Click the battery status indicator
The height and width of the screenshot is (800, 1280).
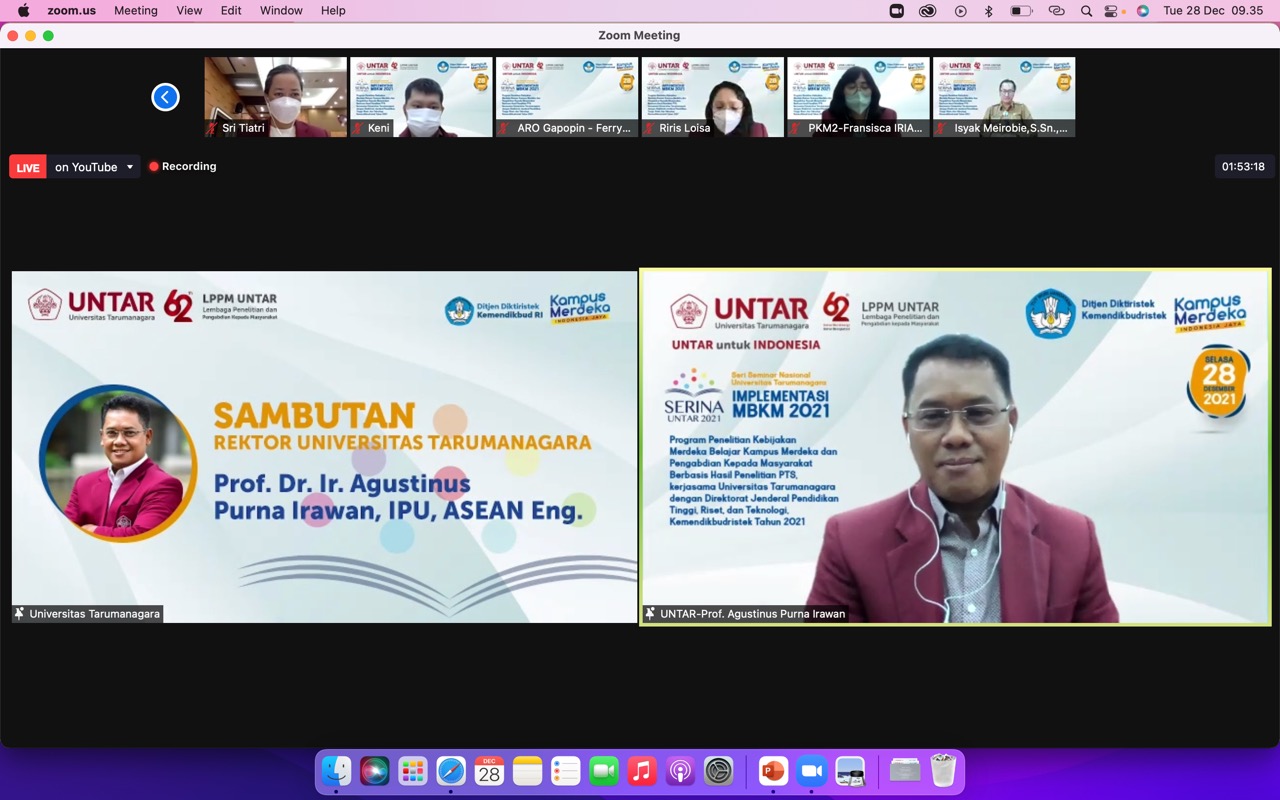[1022, 10]
